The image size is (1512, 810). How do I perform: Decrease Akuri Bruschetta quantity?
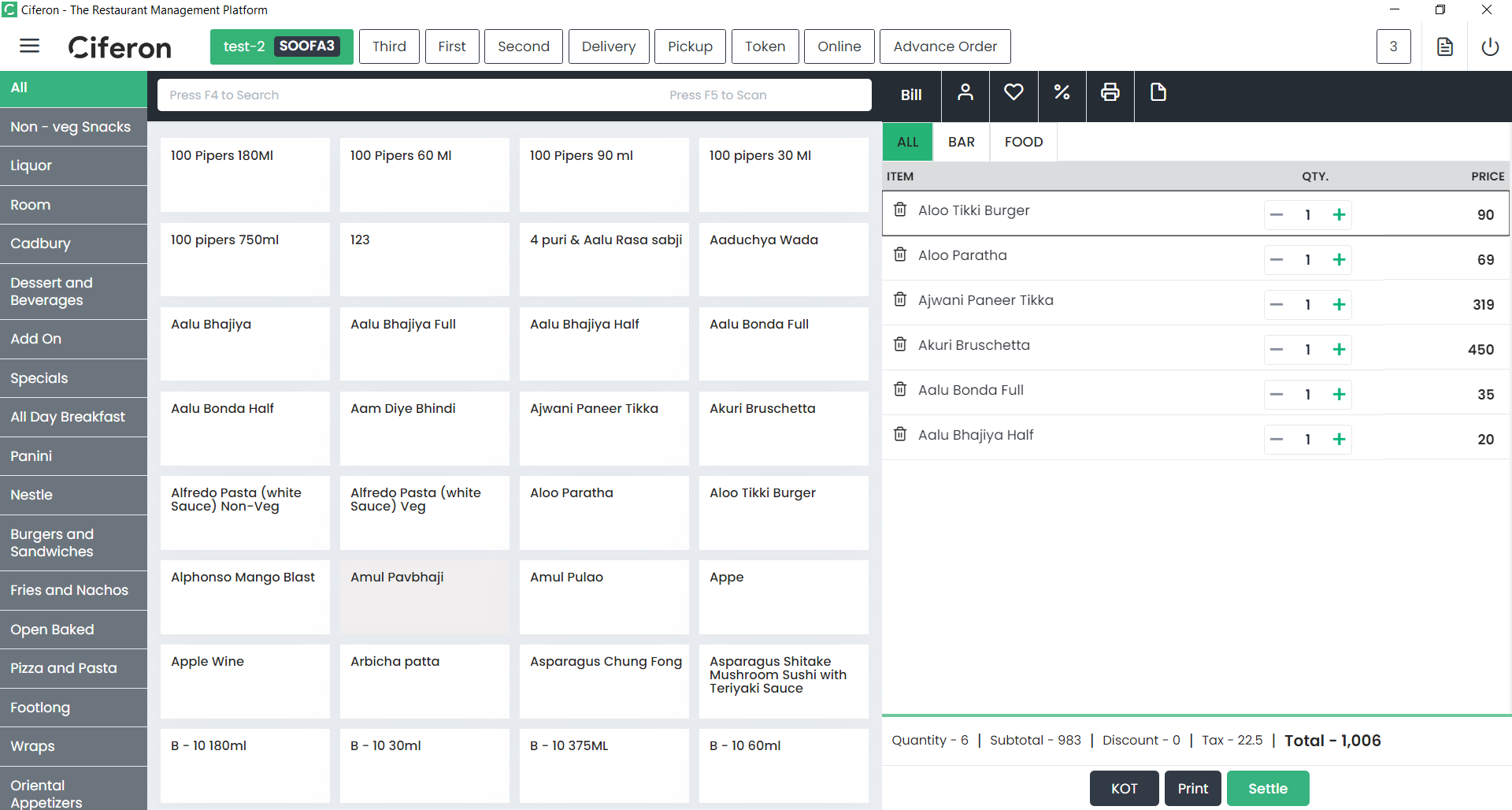pos(1277,349)
